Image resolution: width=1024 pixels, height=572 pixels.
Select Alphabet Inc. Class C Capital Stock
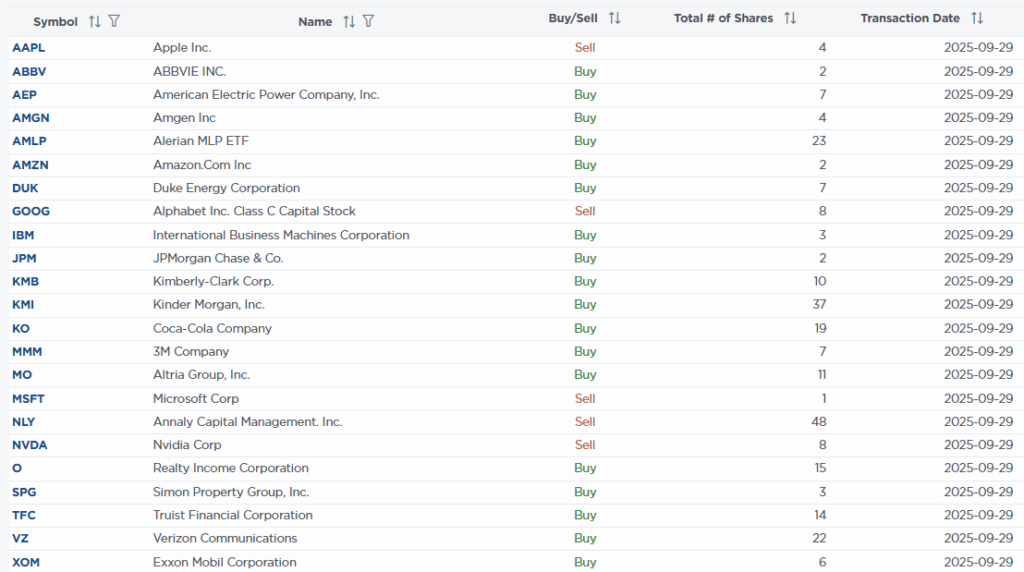[x=255, y=212]
